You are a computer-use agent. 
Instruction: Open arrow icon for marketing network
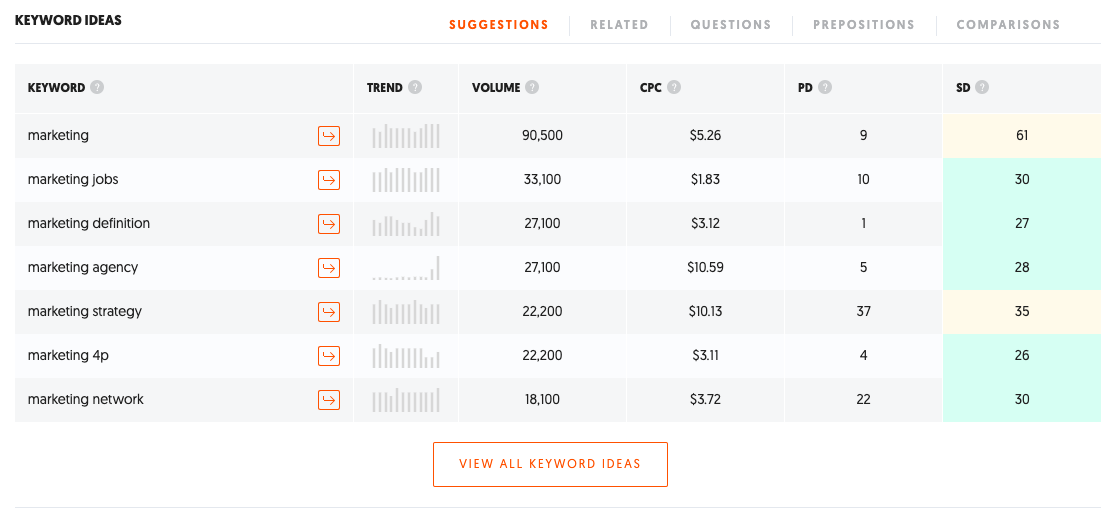(329, 400)
